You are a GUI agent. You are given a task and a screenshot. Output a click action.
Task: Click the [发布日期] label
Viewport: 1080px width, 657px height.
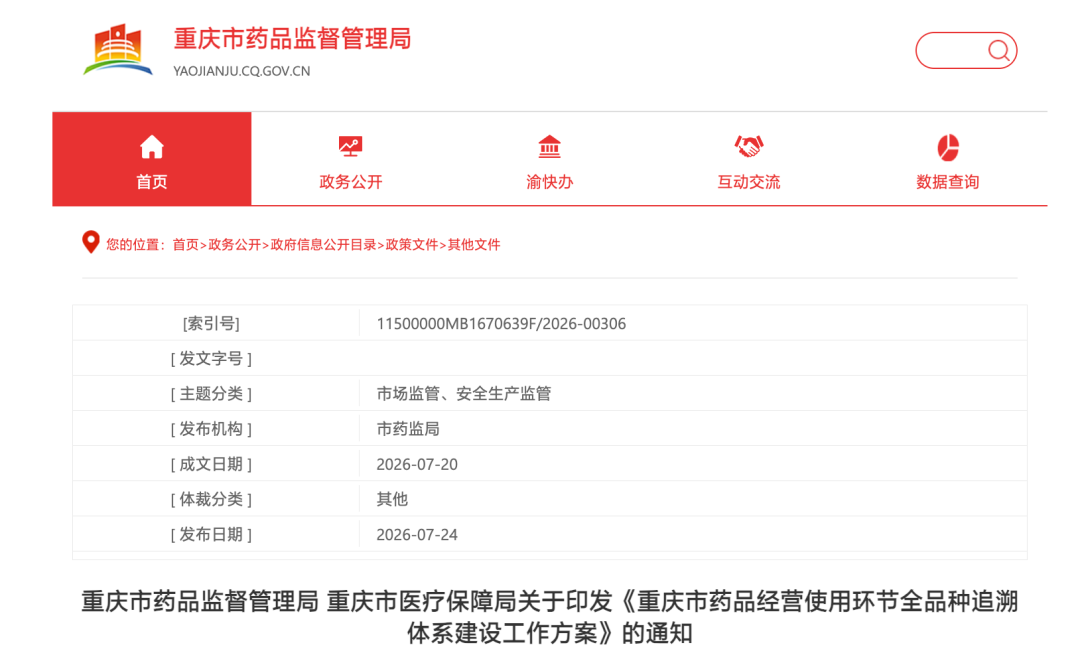(x=211, y=534)
